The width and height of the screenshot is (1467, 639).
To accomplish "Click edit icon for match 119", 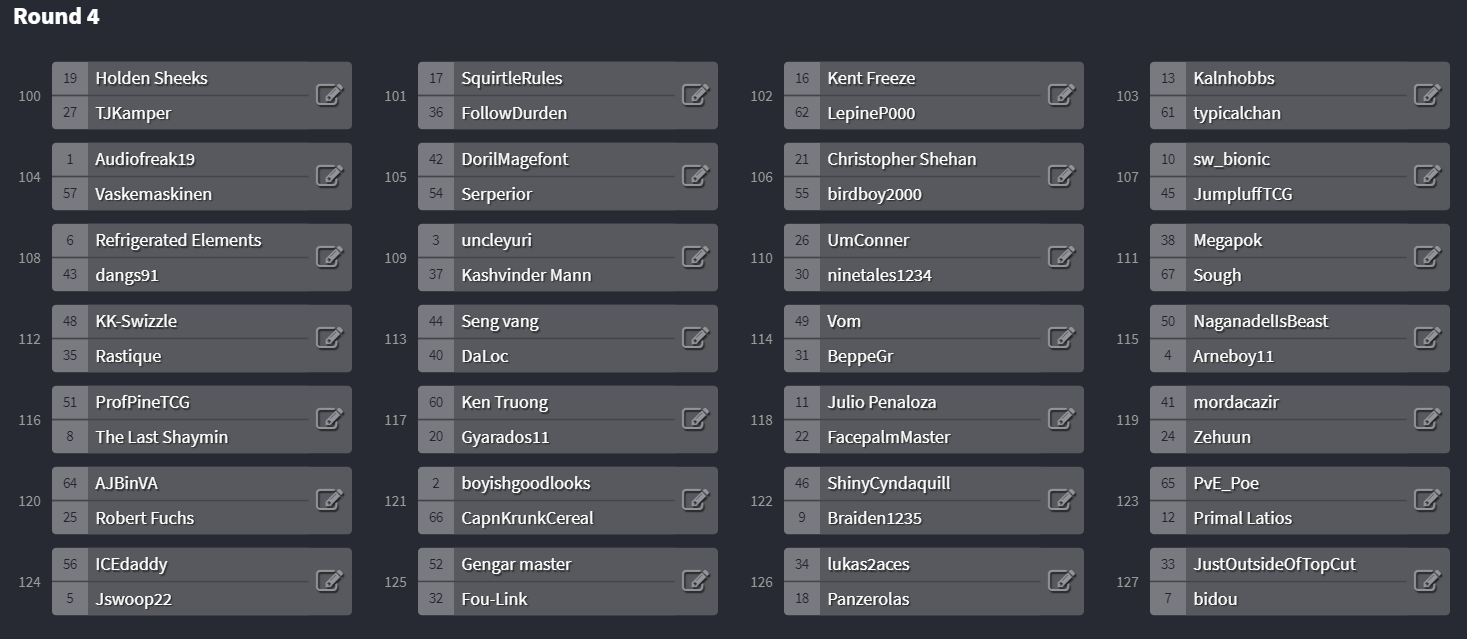I will (x=1428, y=419).
